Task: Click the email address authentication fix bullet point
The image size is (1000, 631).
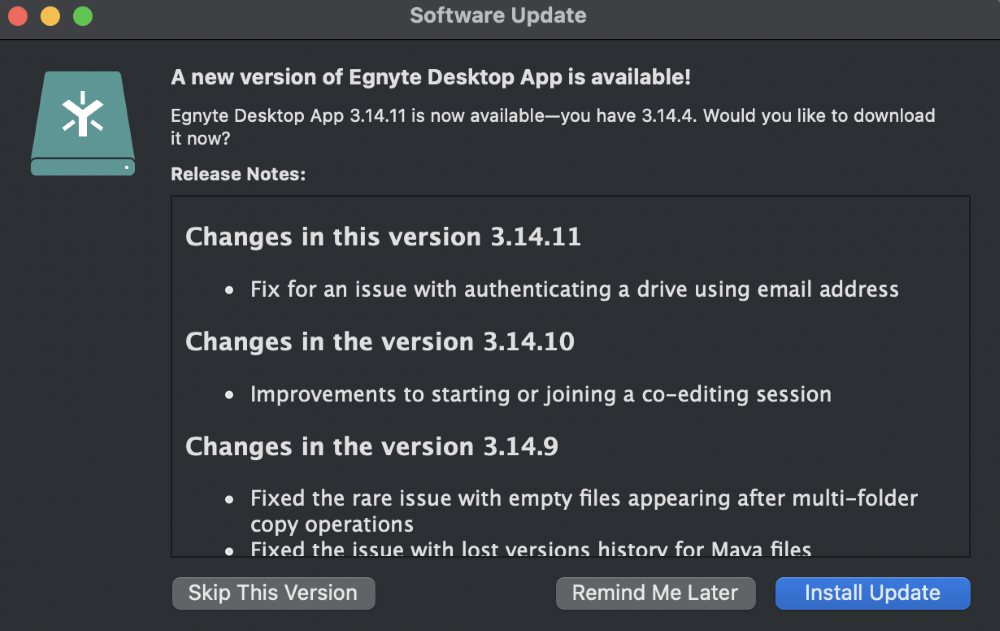Action: pyautogui.click(x=574, y=290)
